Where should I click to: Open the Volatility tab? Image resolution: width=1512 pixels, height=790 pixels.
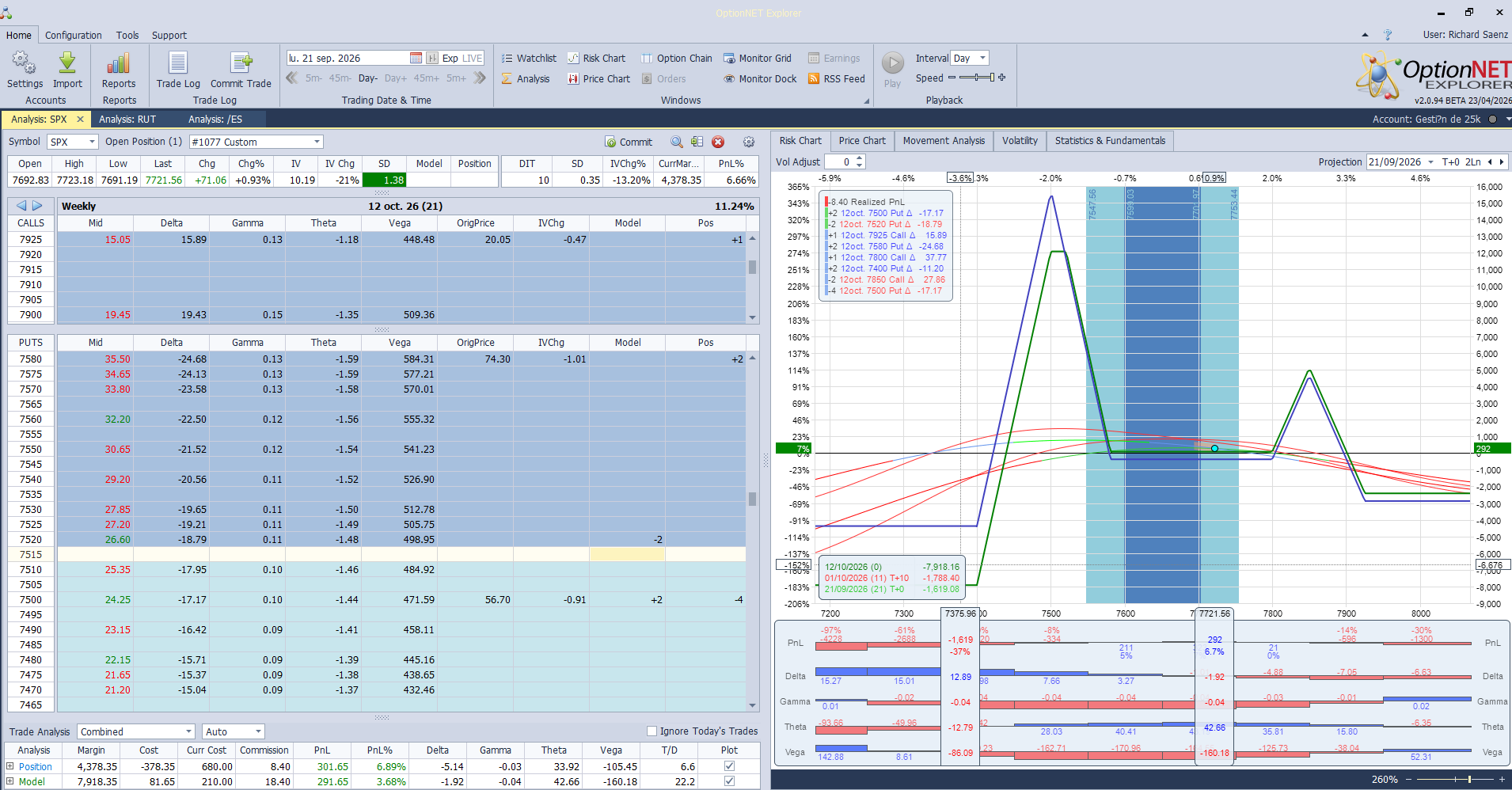coord(1020,141)
